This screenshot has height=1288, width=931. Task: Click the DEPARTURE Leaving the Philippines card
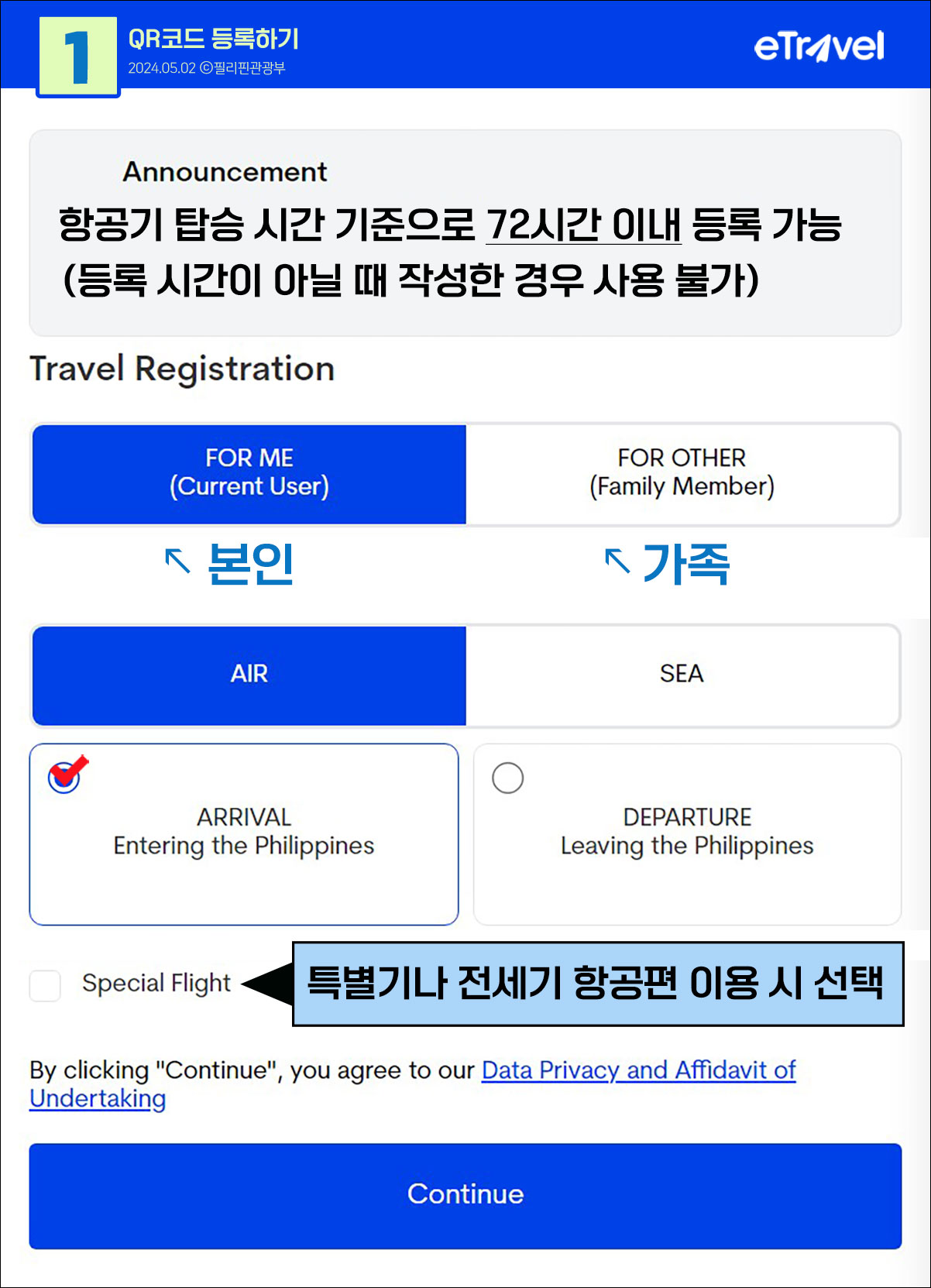(688, 834)
